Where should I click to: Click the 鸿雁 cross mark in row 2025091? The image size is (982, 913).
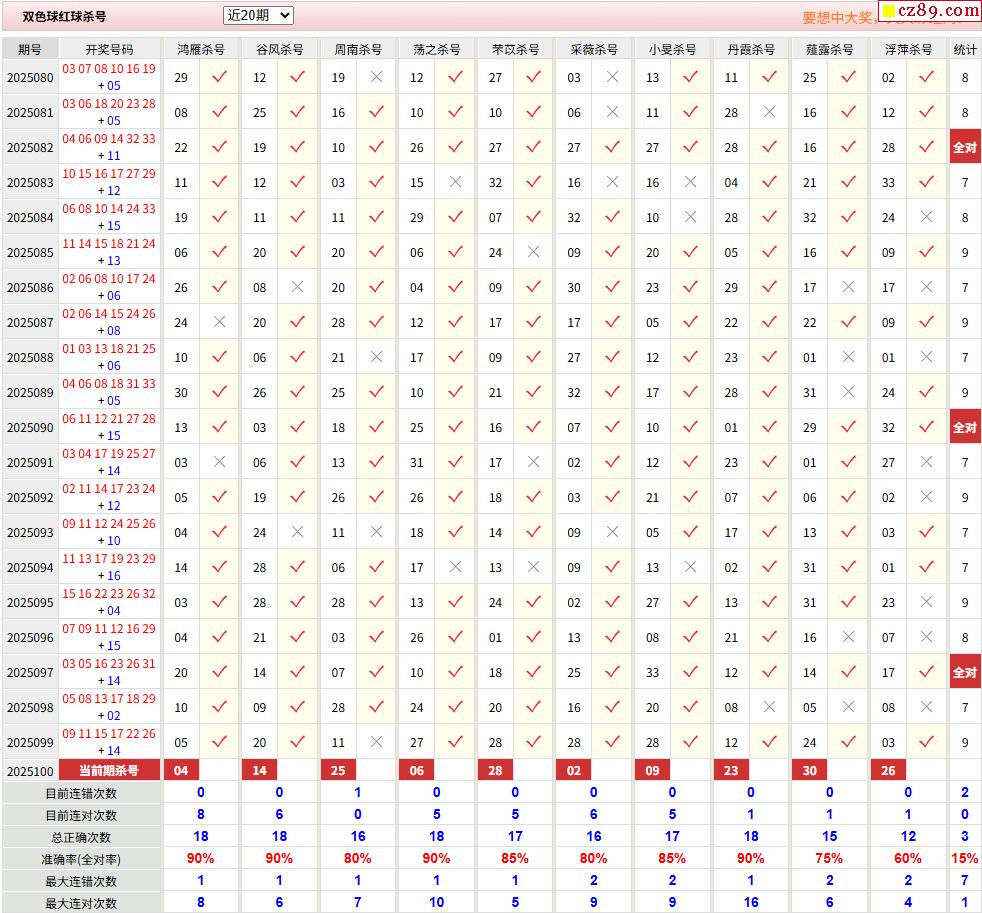[x=219, y=462]
